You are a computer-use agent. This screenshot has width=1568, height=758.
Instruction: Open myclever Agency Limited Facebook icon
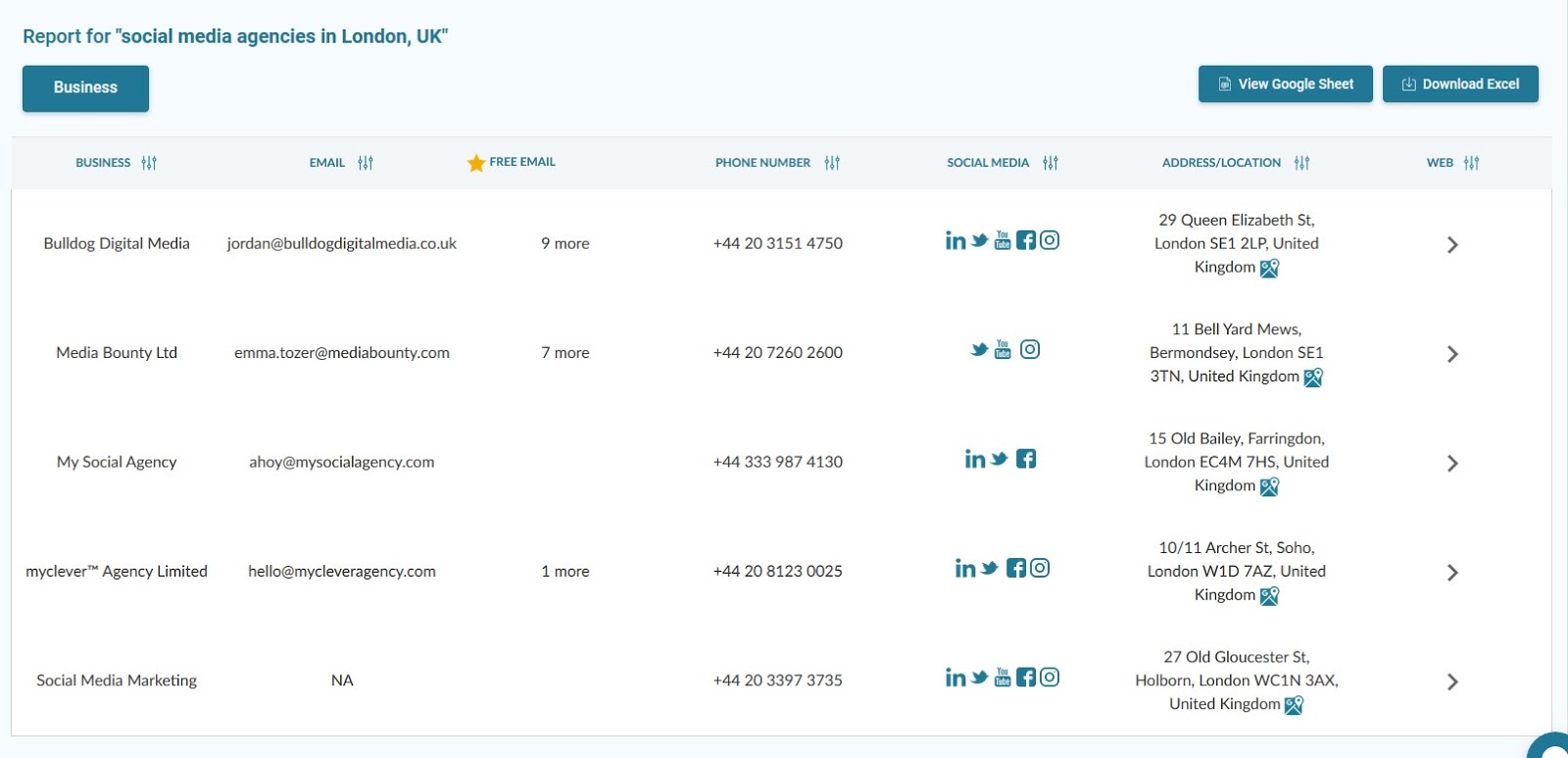point(1016,568)
